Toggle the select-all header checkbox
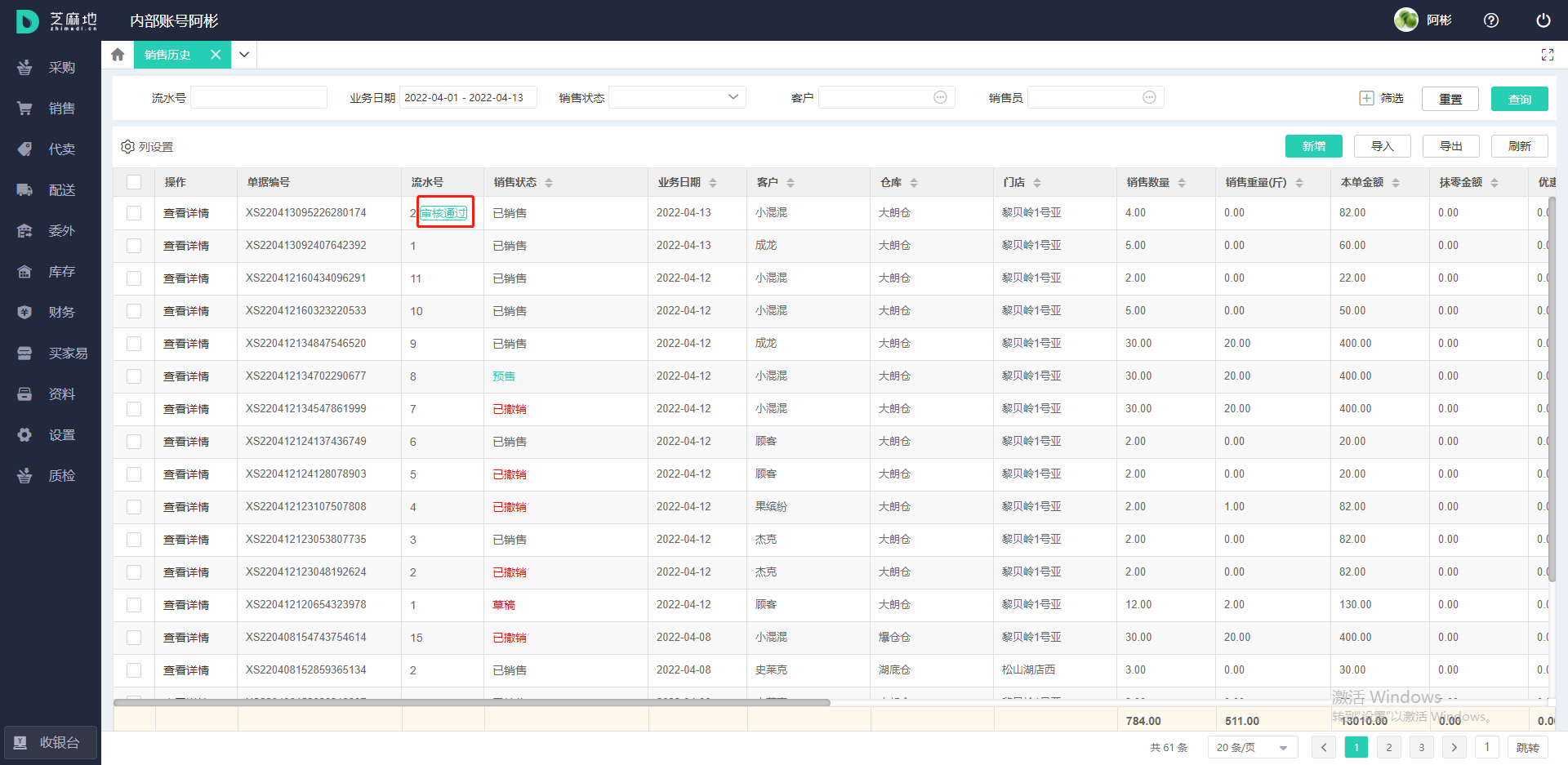Image resolution: width=1568 pixels, height=765 pixels. click(x=134, y=182)
